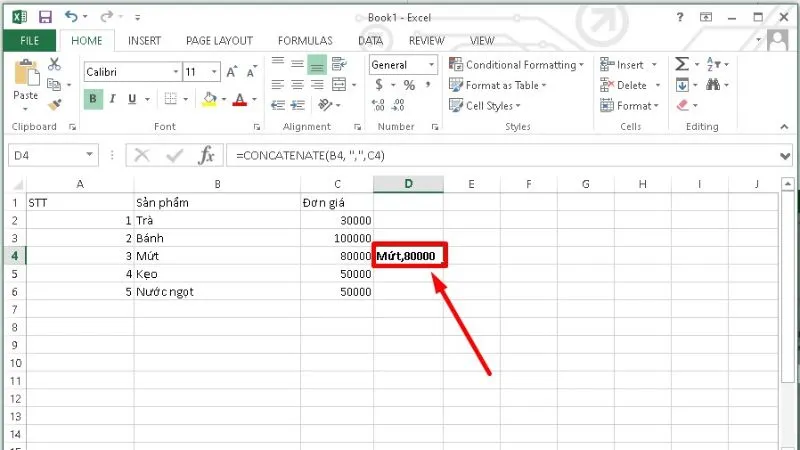Click the Insert Function fx icon
The image size is (800, 450).
pyautogui.click(x=207, y=155)
